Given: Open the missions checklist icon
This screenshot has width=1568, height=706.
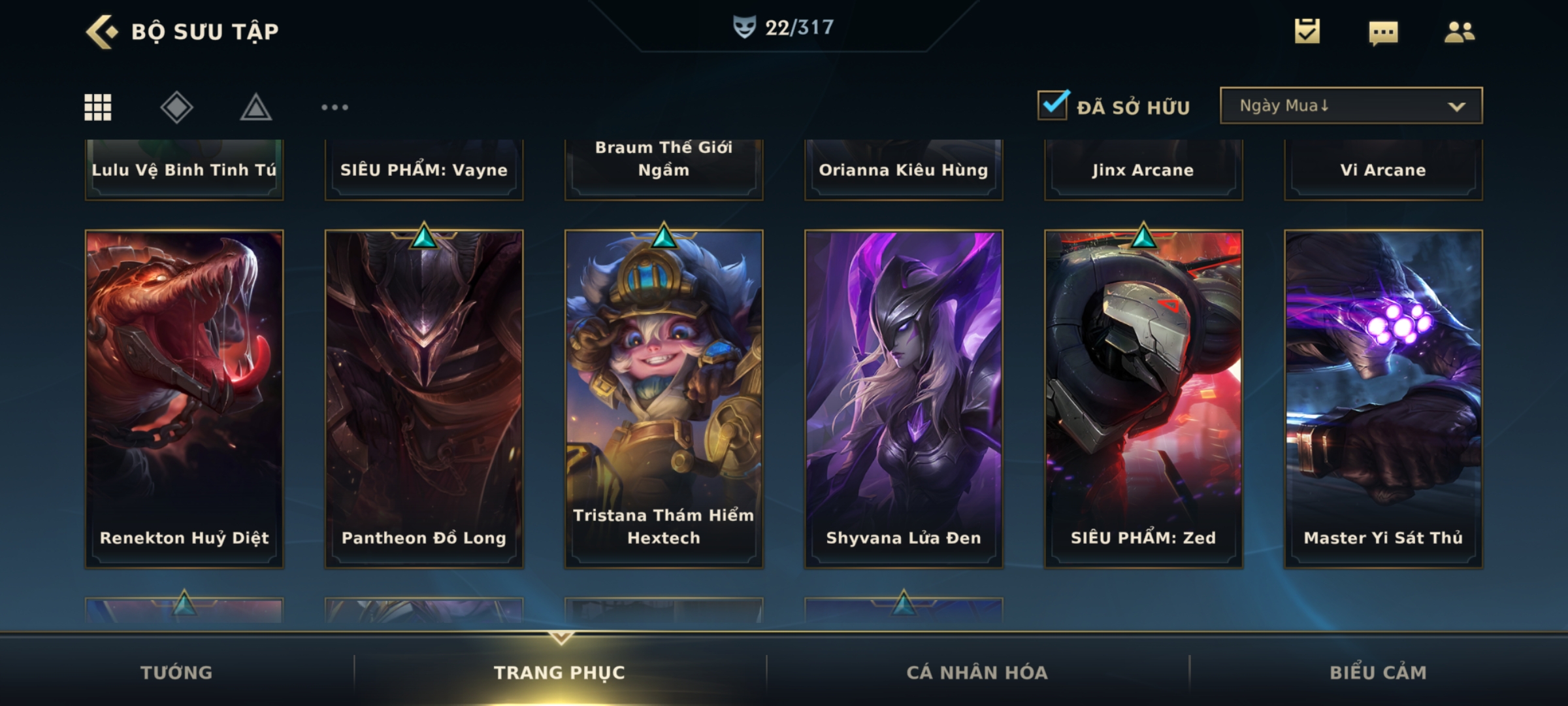Looking at the screenshot, I should 1307,31.
